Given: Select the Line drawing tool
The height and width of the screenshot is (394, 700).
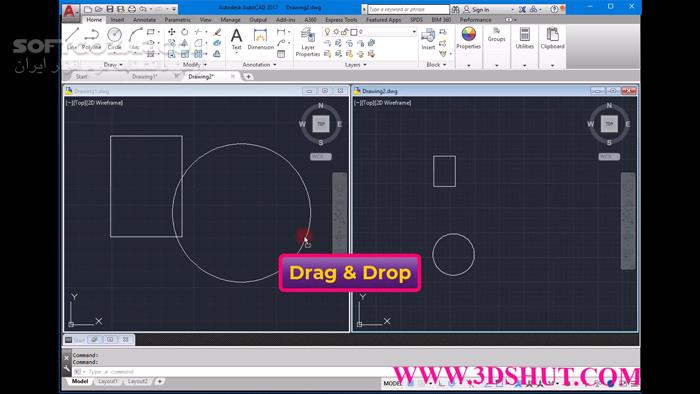Looking at the screenshot, I should tap(72, 37).
